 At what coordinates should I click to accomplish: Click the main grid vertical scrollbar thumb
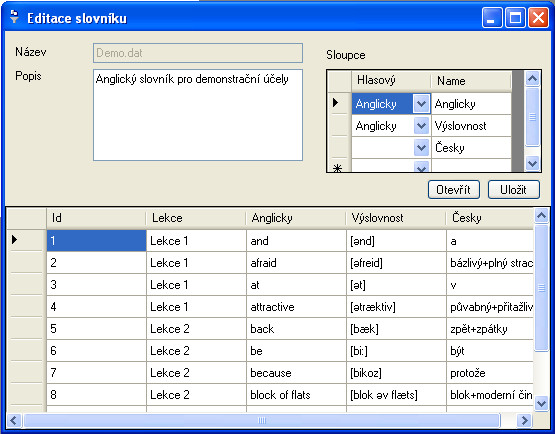[x=542, y=287]
